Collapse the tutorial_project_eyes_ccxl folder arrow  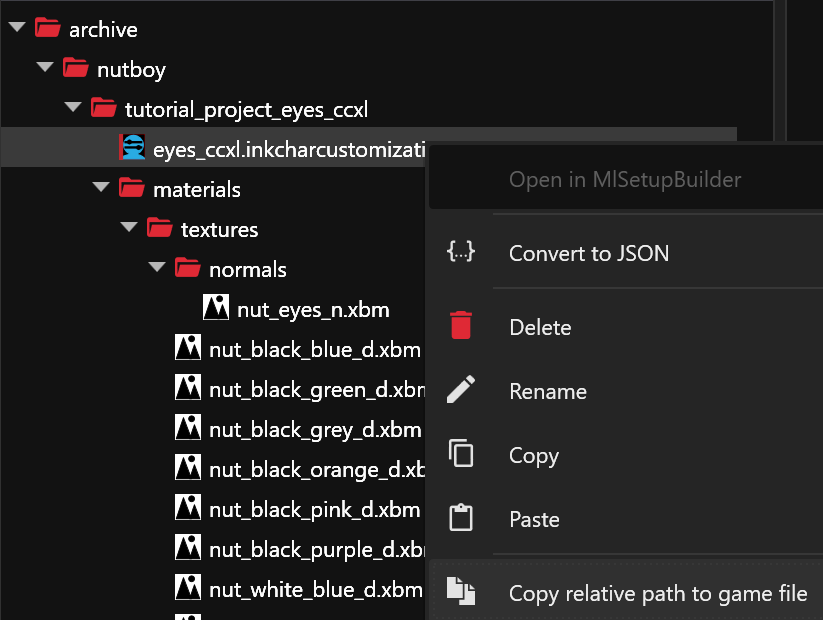[73, 108]
